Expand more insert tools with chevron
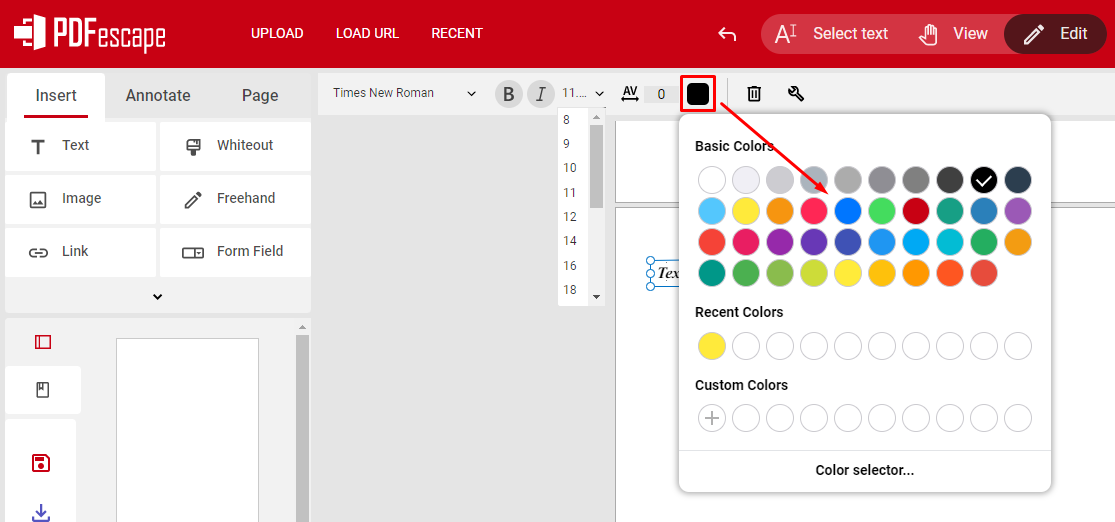This screenshot has height=522, width=1115. coord(158,297)
